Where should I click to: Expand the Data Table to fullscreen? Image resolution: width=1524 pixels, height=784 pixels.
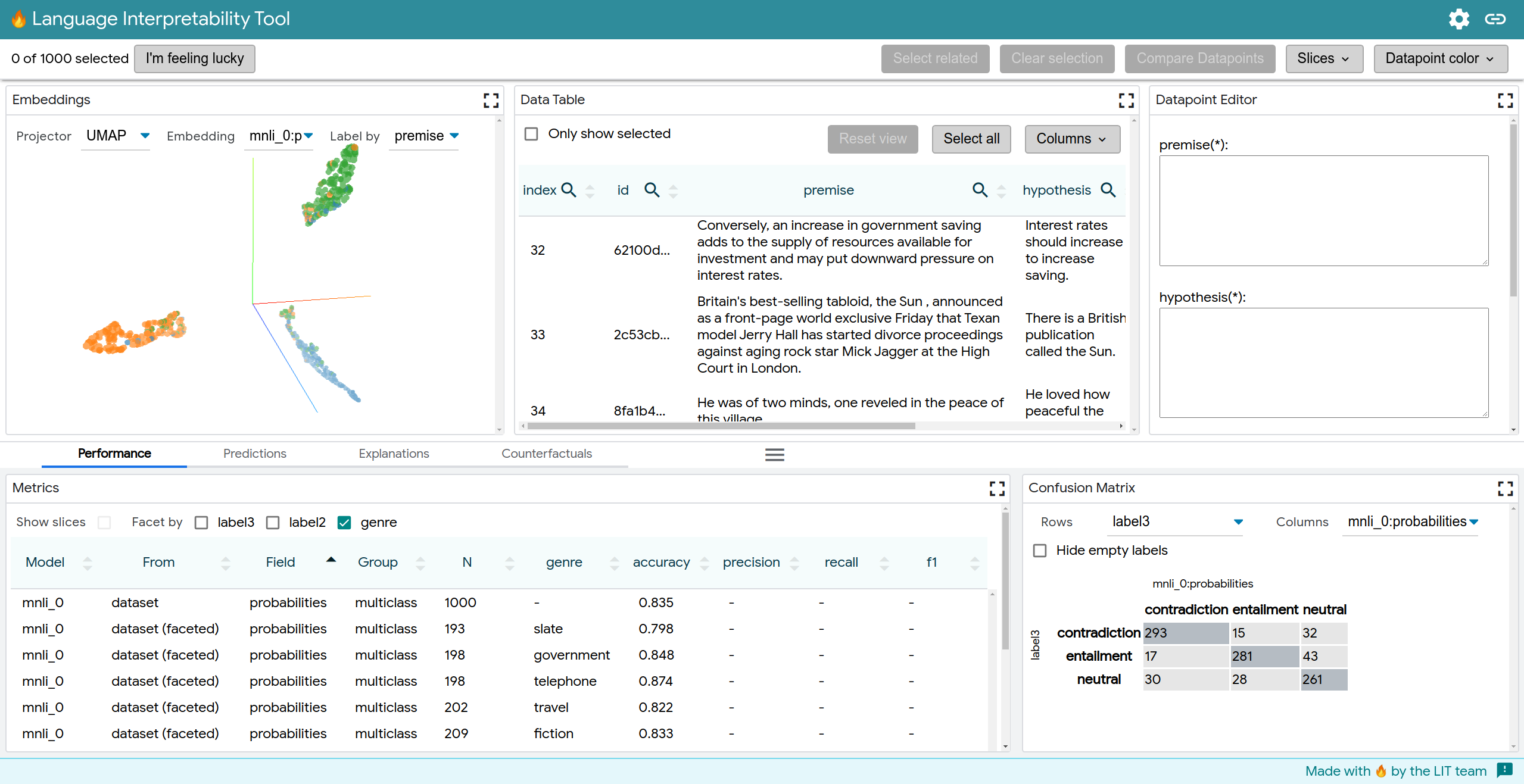coord(1126,100)
